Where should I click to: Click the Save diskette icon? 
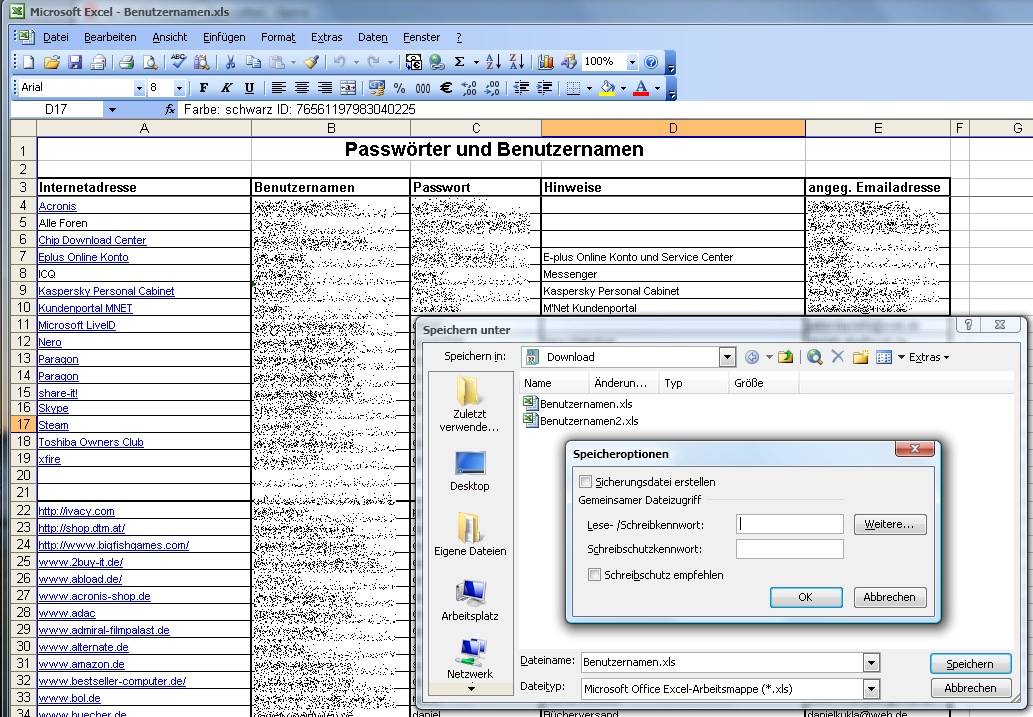[x=75, y=63]
